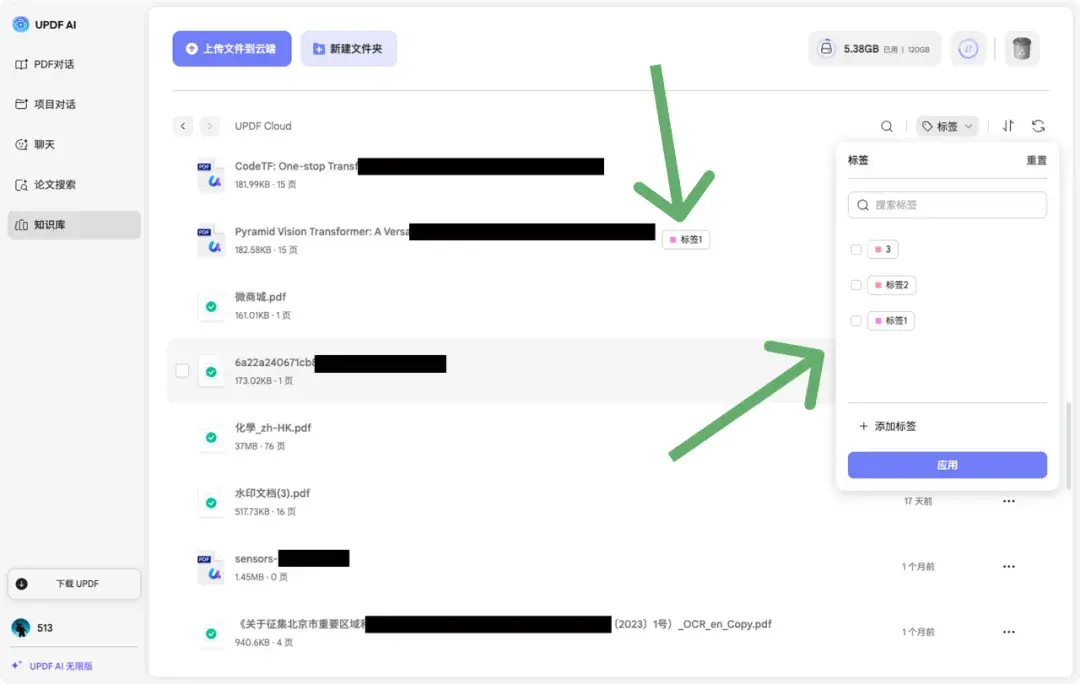Image resolution: width=1080 pixels, height=684 pixels.
Task: Click the 标签1 chip in tag panel
Action: click(x=891, y=321)
